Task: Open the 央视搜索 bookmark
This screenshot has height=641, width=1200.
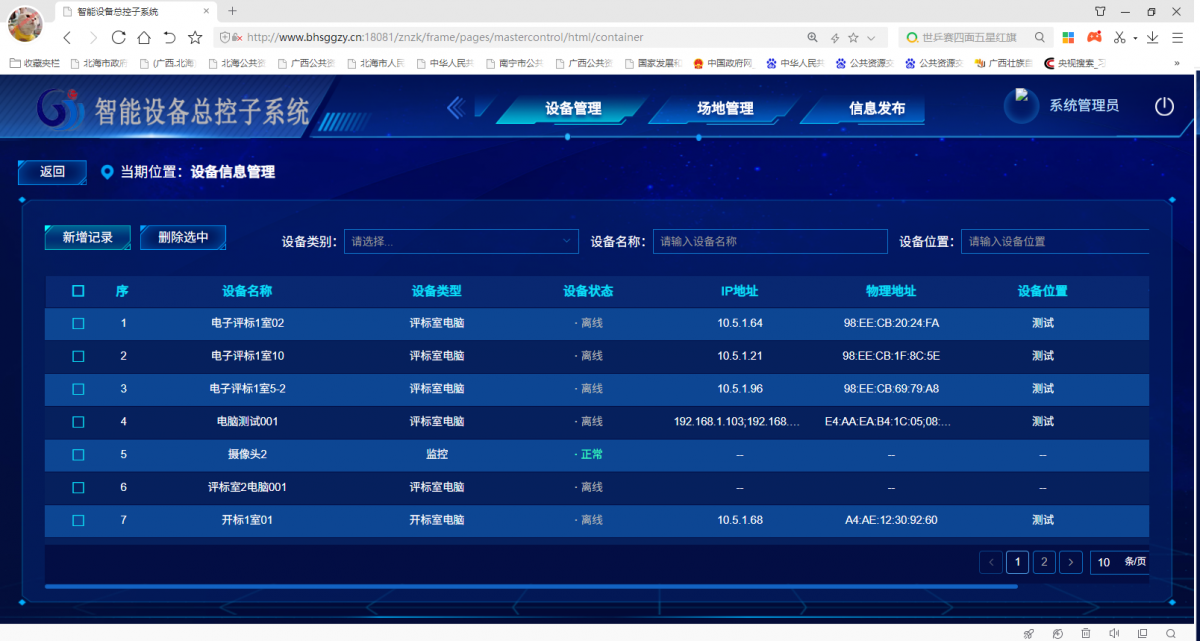Action: [x=1075, y=63]
